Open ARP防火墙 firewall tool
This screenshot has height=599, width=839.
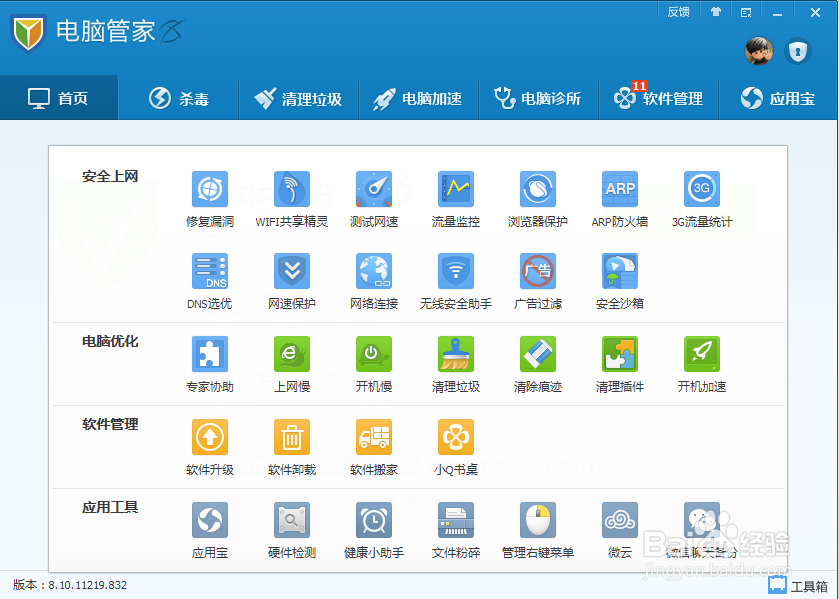[x=620, y=189]
